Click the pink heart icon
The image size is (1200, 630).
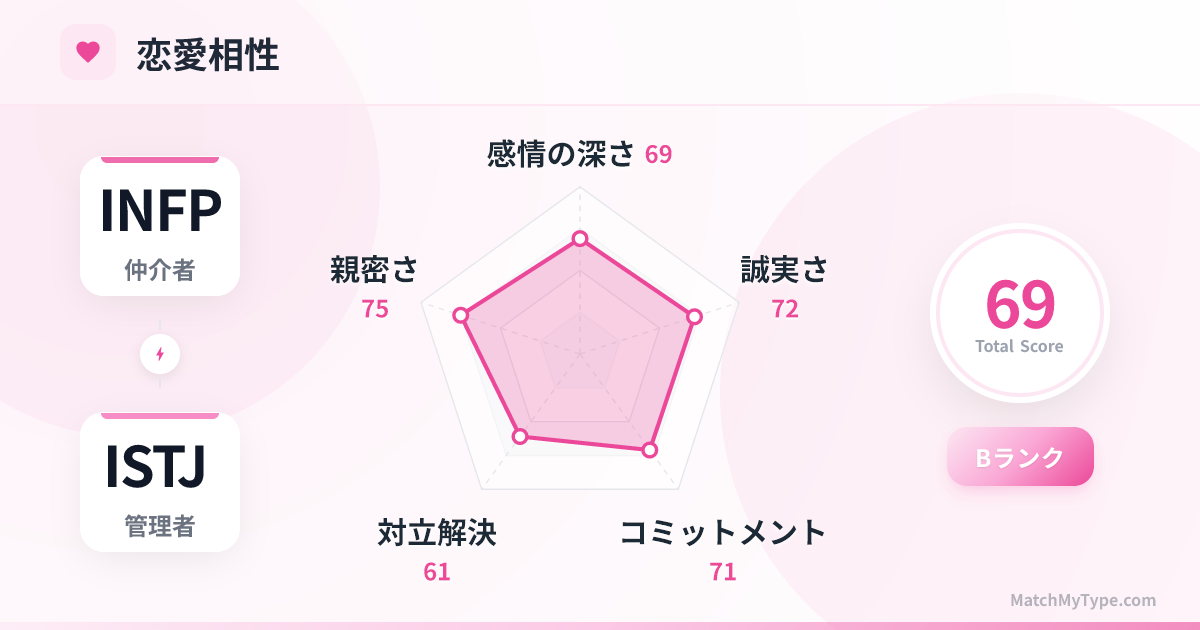pos(88,52)
